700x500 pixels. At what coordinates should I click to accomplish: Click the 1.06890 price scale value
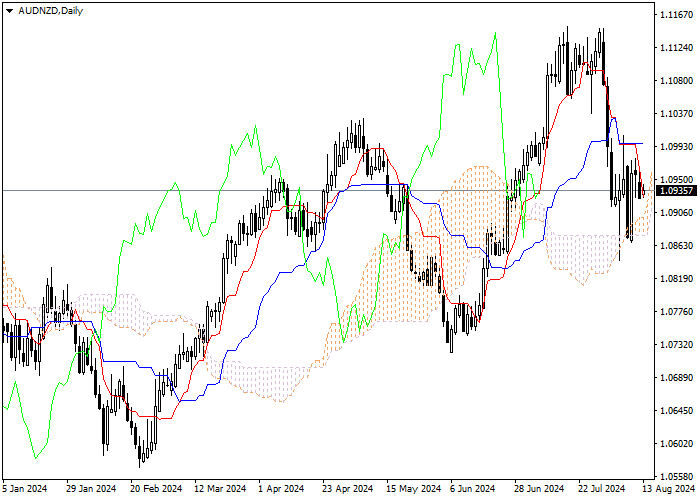677,378
